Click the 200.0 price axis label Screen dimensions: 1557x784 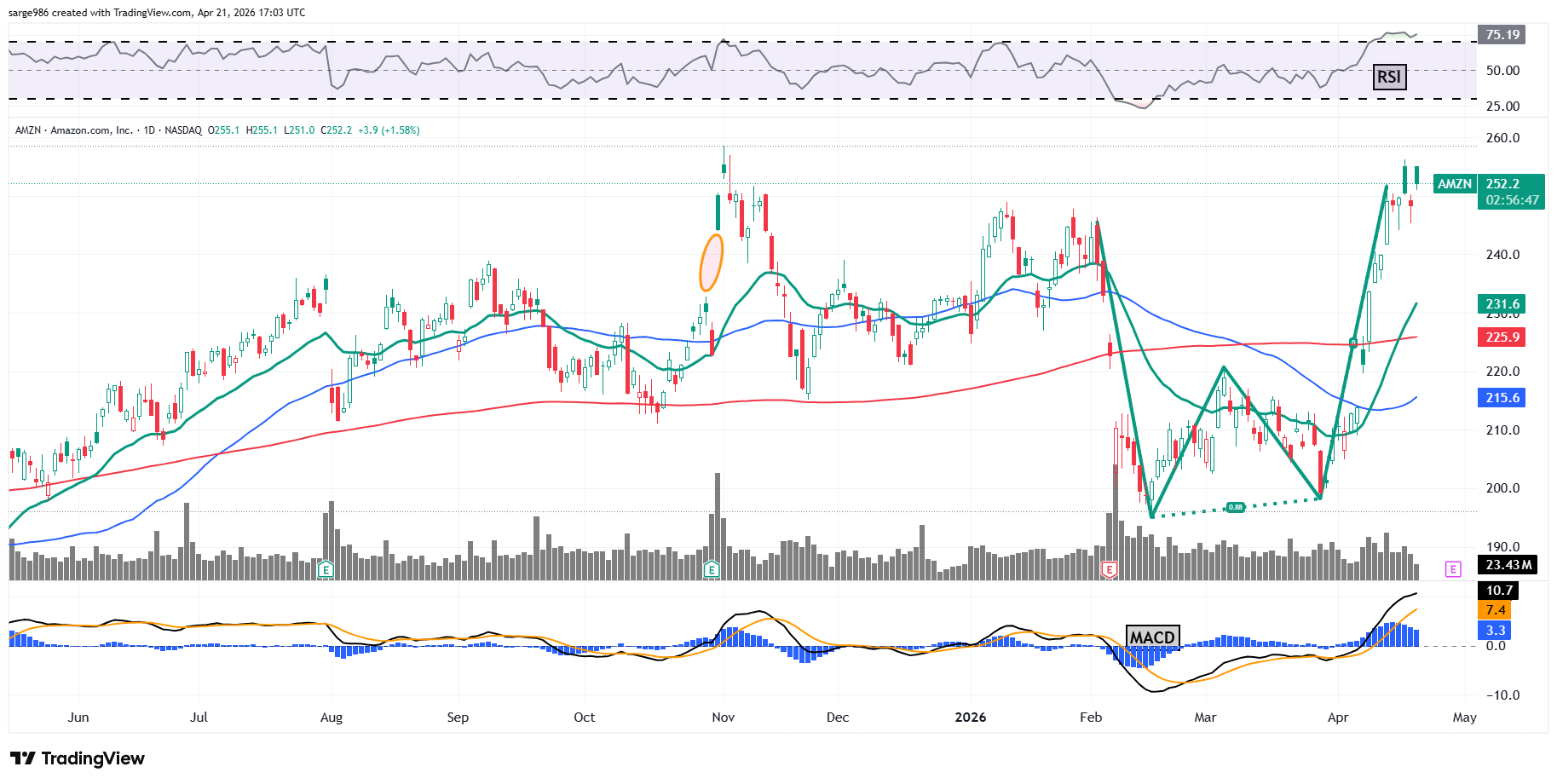1502,488
